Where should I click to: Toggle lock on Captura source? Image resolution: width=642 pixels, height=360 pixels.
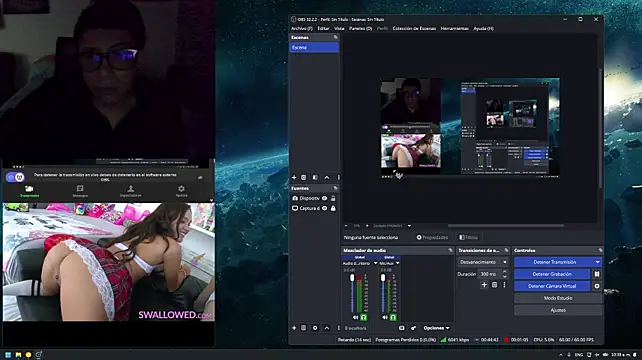(333, 208)
